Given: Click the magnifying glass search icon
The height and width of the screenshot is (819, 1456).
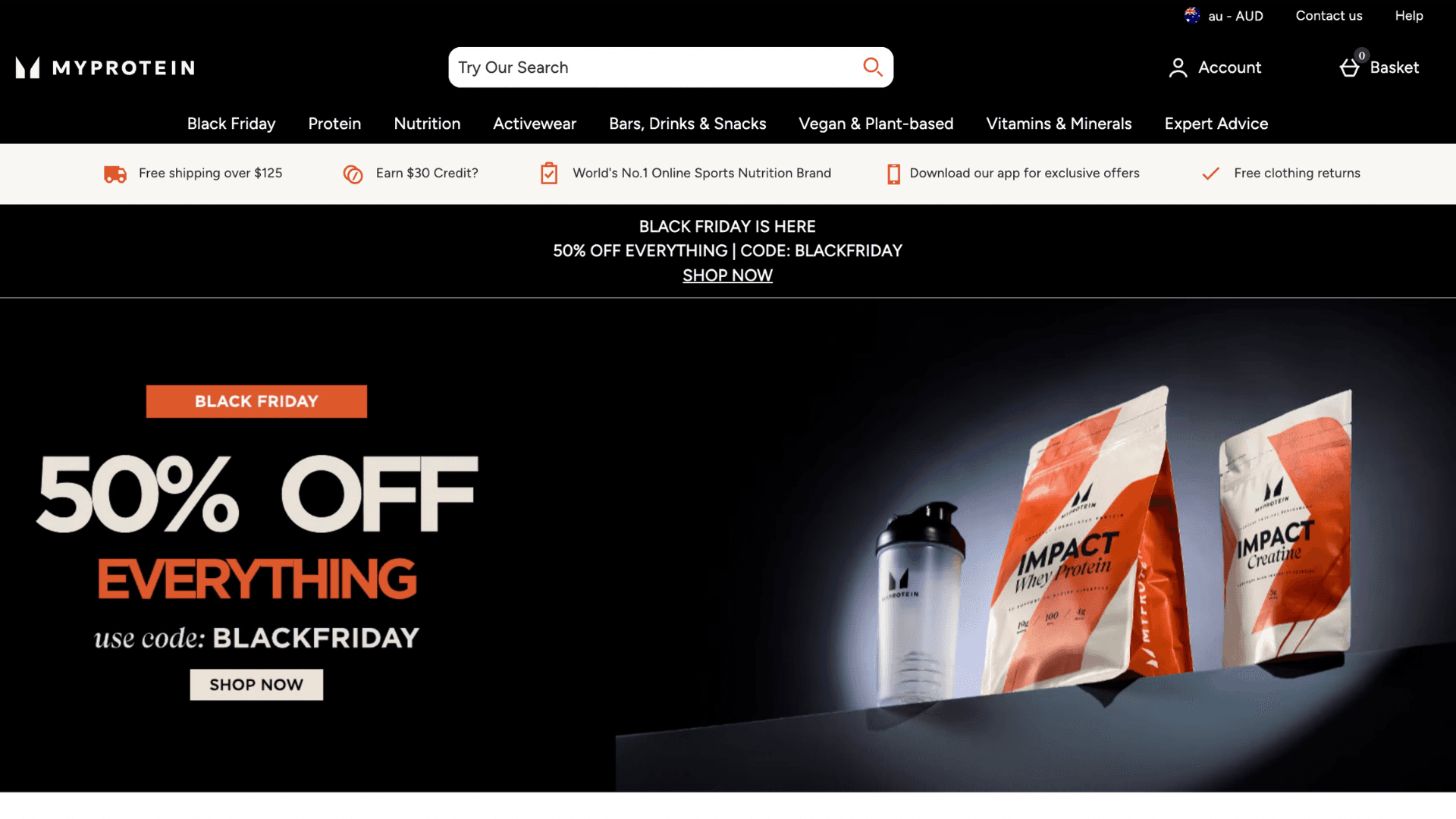Looking at the screenshot, I should click(873, 67).
